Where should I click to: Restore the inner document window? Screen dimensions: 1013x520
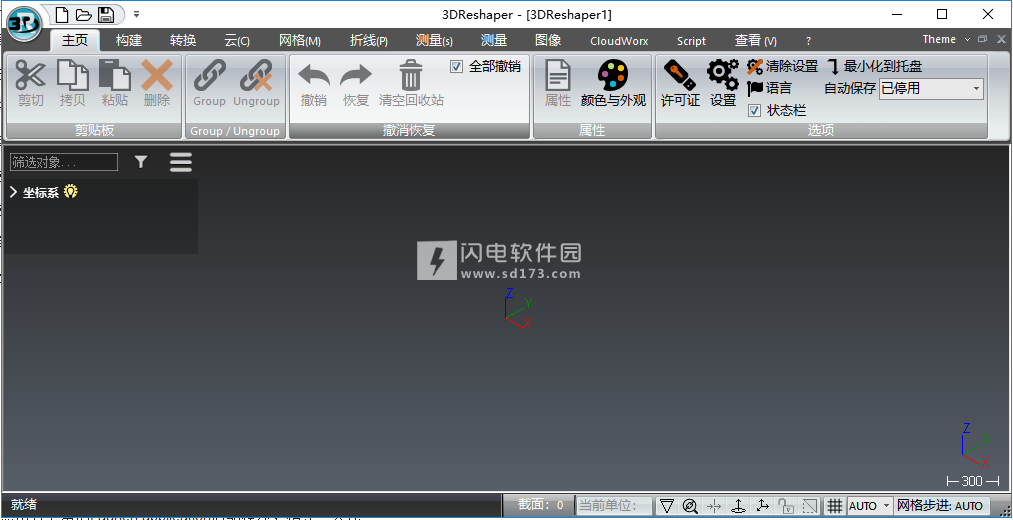tap(983, 39)
